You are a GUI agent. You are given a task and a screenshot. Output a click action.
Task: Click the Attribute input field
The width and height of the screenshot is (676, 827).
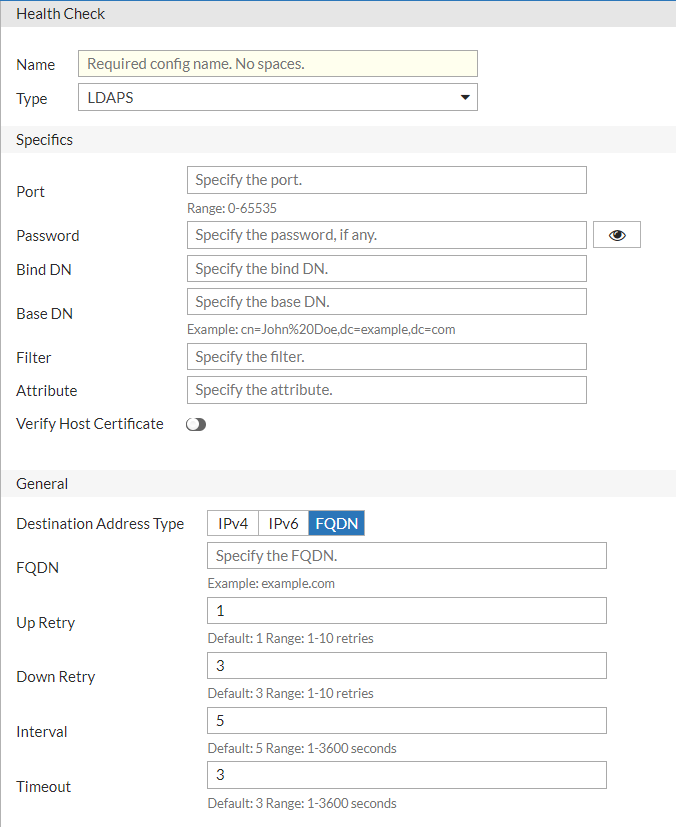click(x=387, y=390)
